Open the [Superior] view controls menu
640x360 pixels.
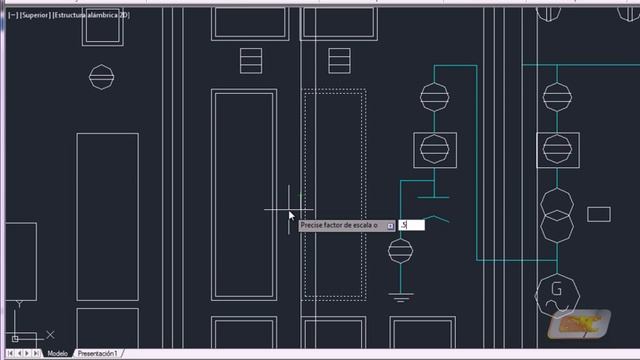[35, 15]
